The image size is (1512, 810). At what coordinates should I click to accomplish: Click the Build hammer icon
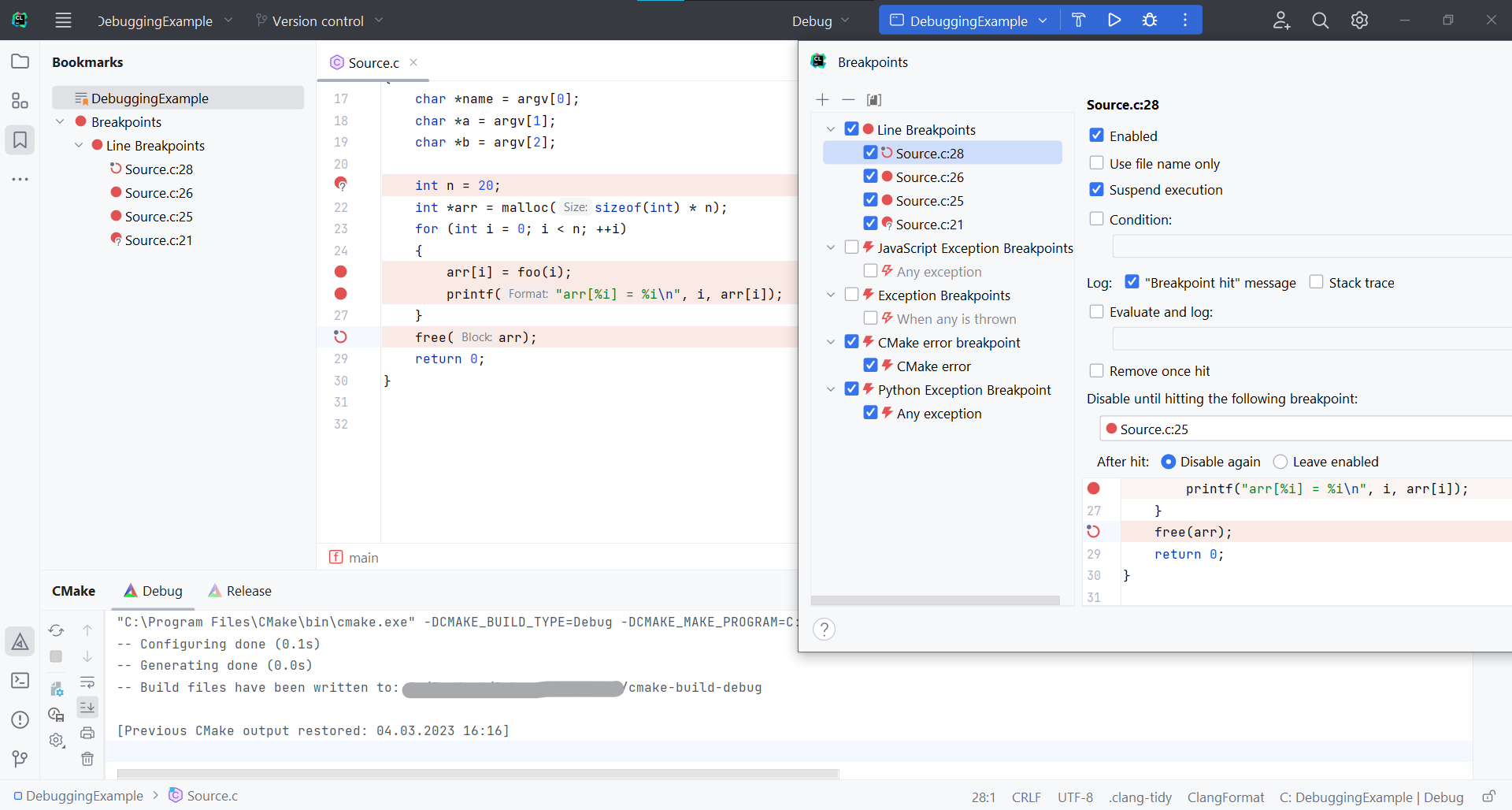1079,20
